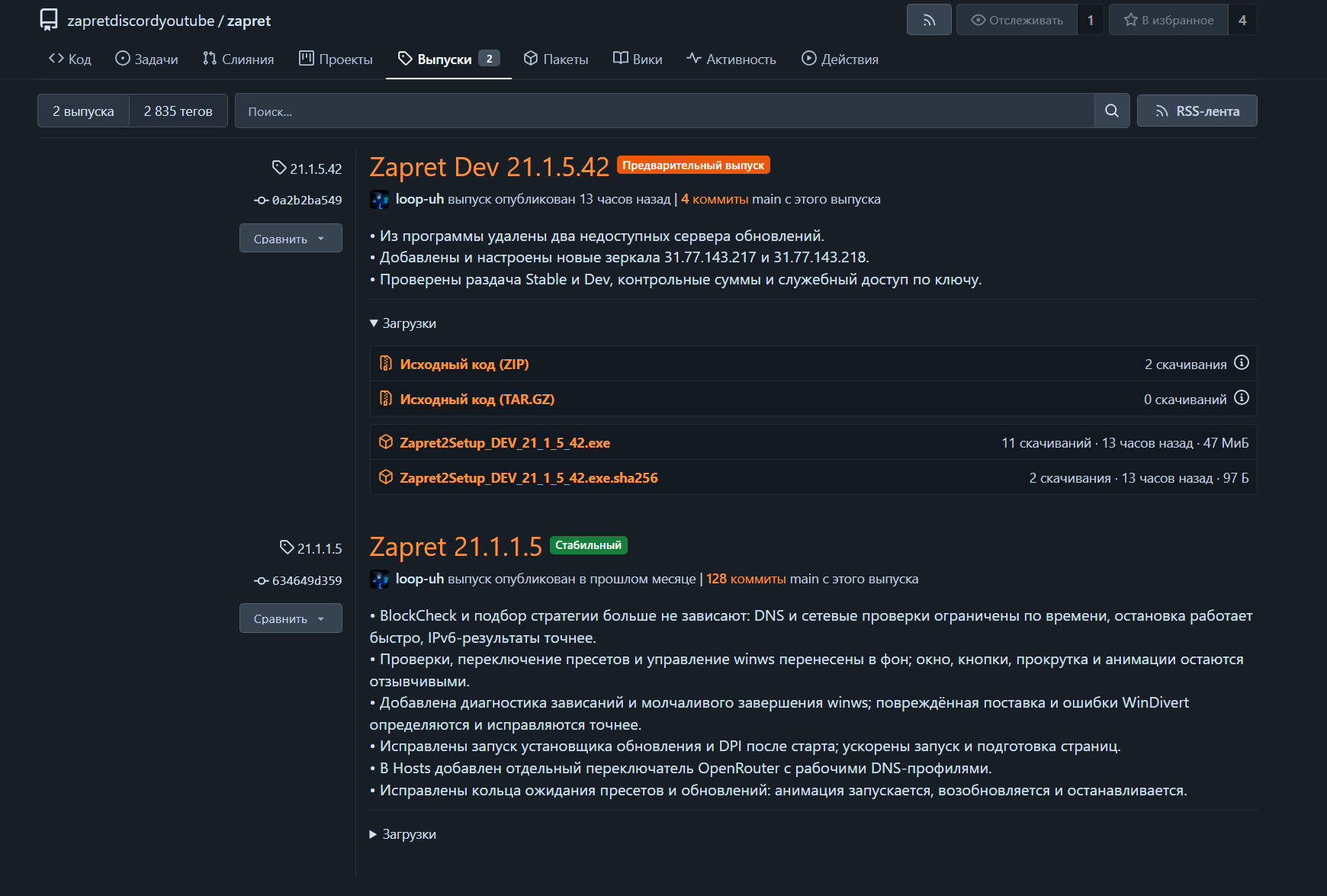Download Исходный код (TAR.GZ)
1327x896 pixels.
pos(477,399)
